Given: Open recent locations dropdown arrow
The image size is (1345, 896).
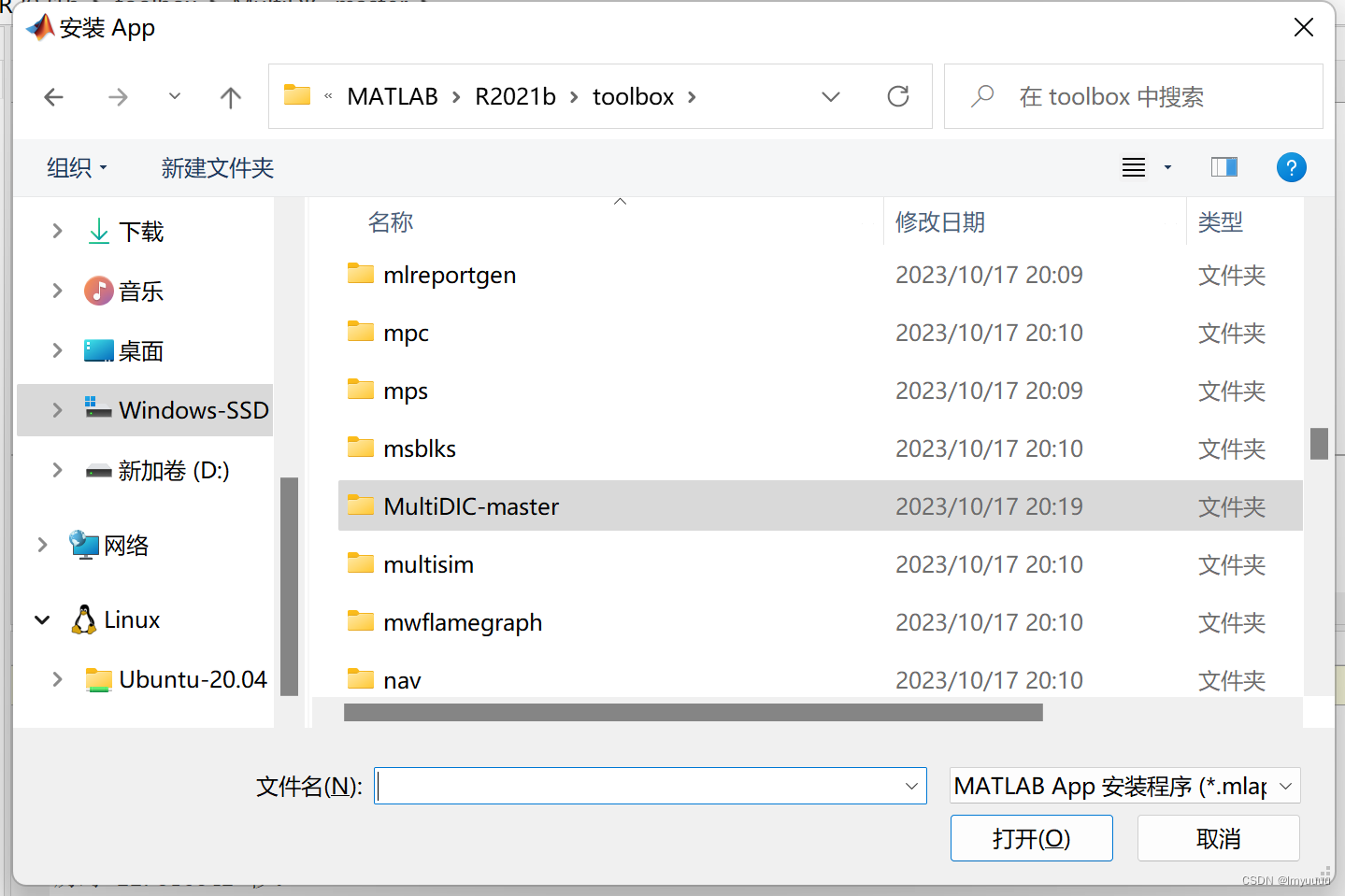Looking at the screenshot, I should (x=175, y=96).
